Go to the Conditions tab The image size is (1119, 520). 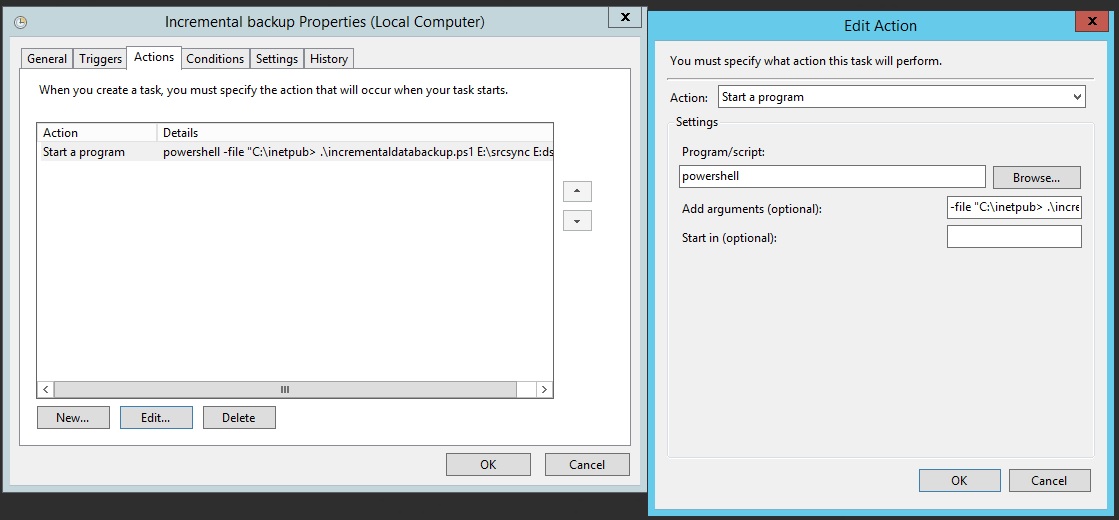coord(215,59)
